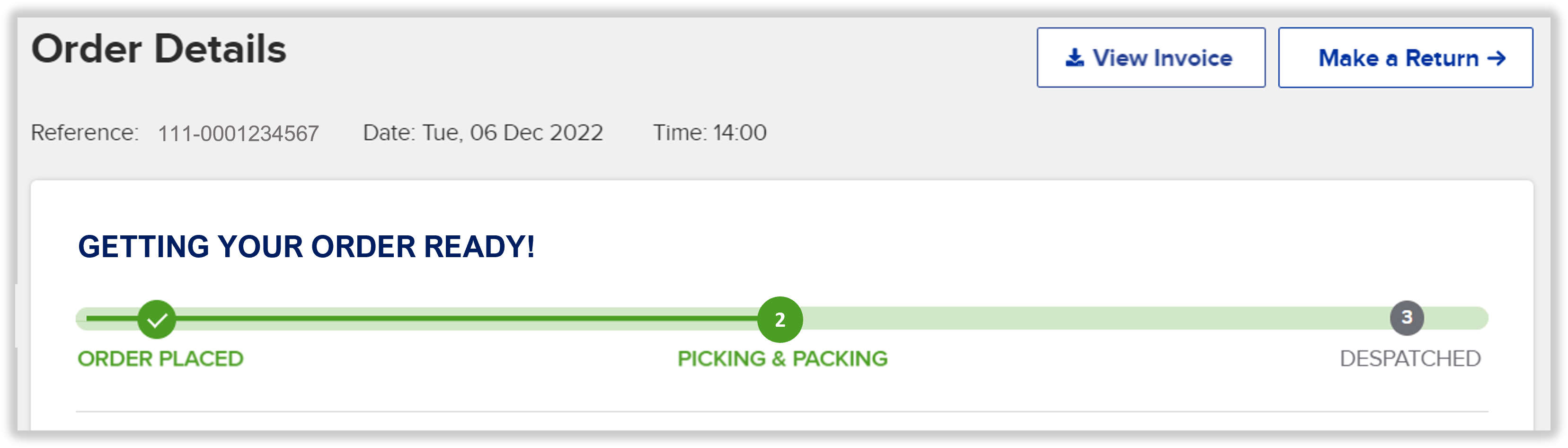Image resolution: width=1568 pixels, height=448 pixels.
Task: Click the Reference: field label
Action: click(x=85, y=133)
